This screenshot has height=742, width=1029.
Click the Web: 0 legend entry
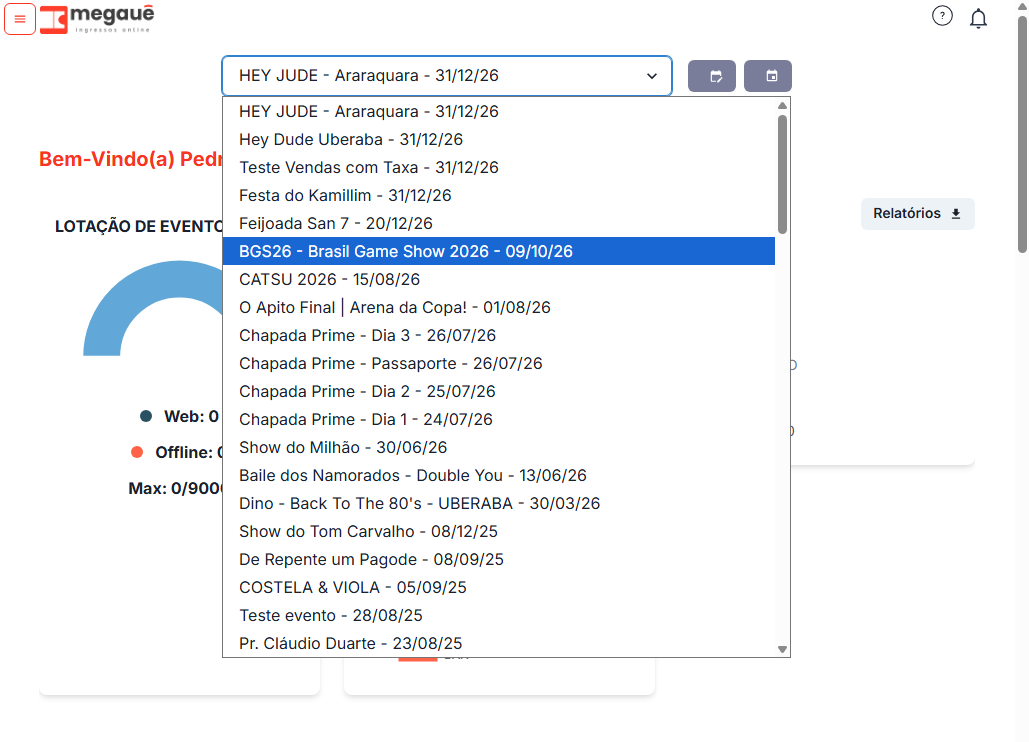pos(179,417)
